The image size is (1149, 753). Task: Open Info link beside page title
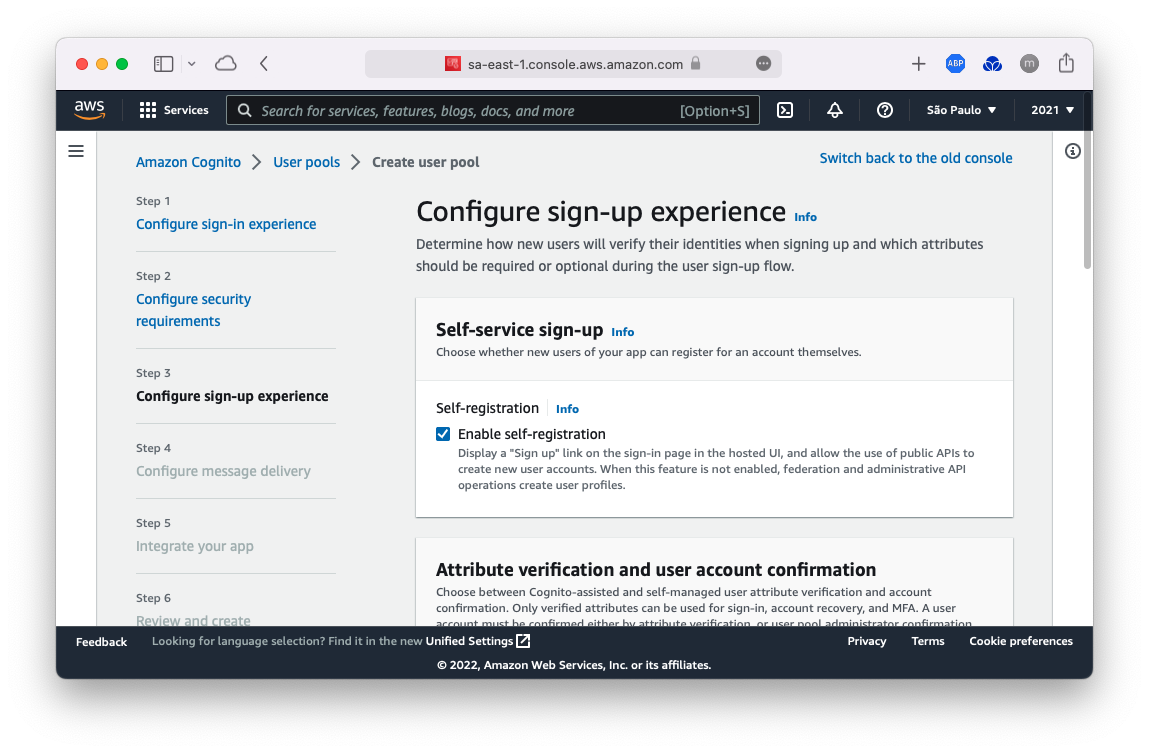[805, 217]
